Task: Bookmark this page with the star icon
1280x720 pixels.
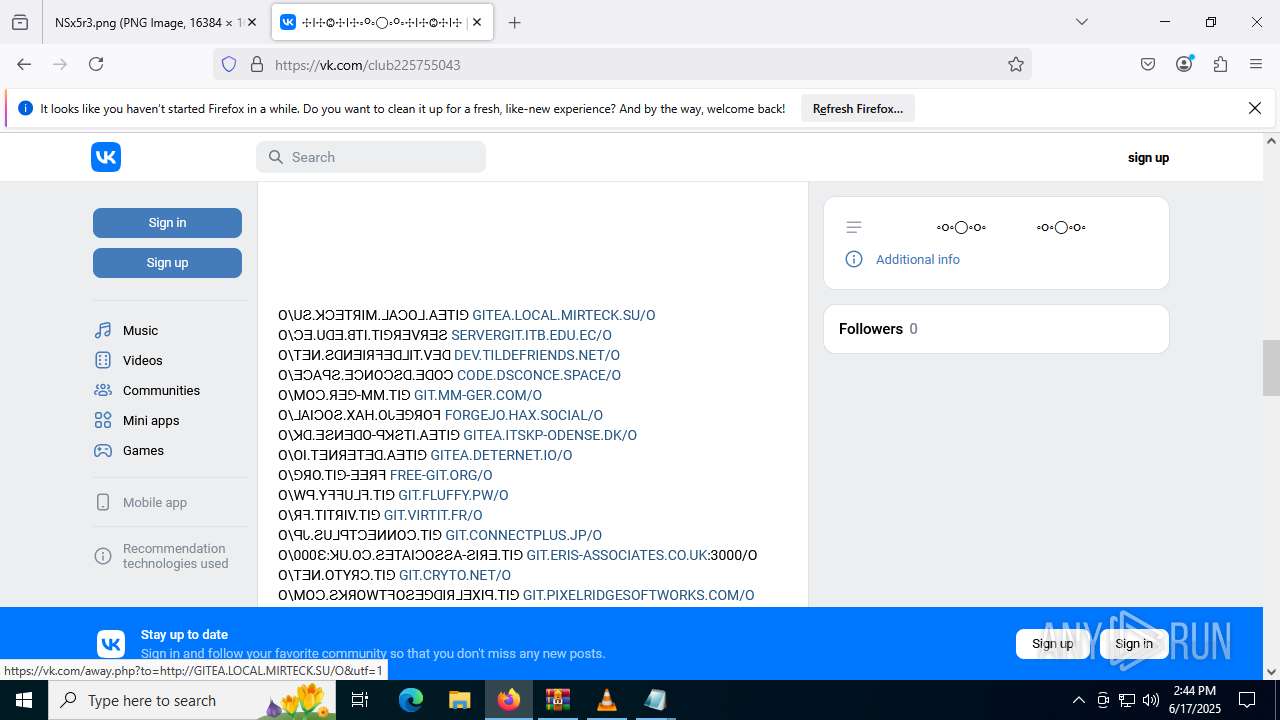Action: (1016, 64)
